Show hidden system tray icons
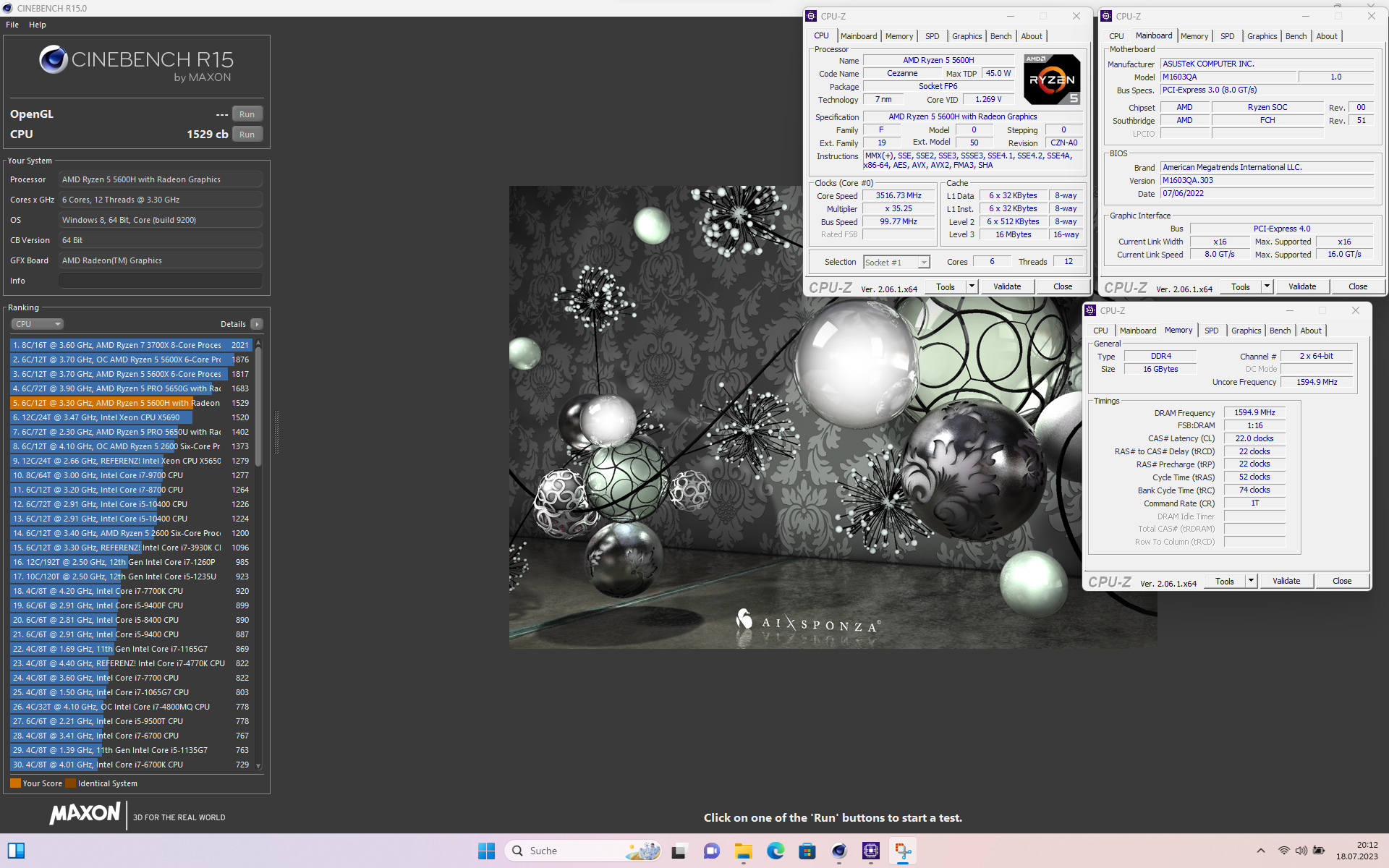The height and width of the screenshot is (868, 1389). [x=1261, y=851]
